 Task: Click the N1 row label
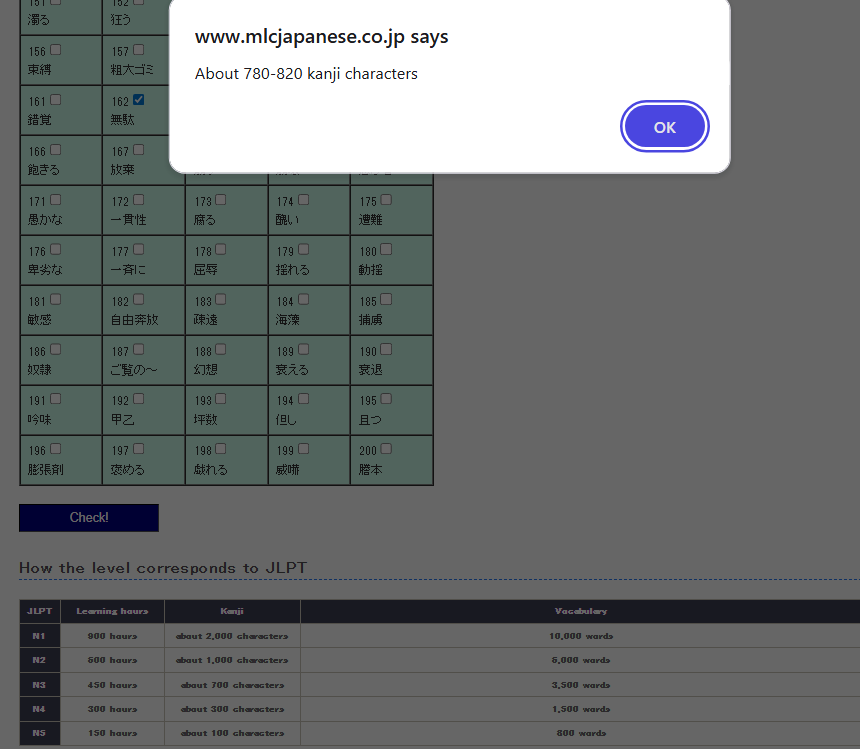[x=39, y=636]
